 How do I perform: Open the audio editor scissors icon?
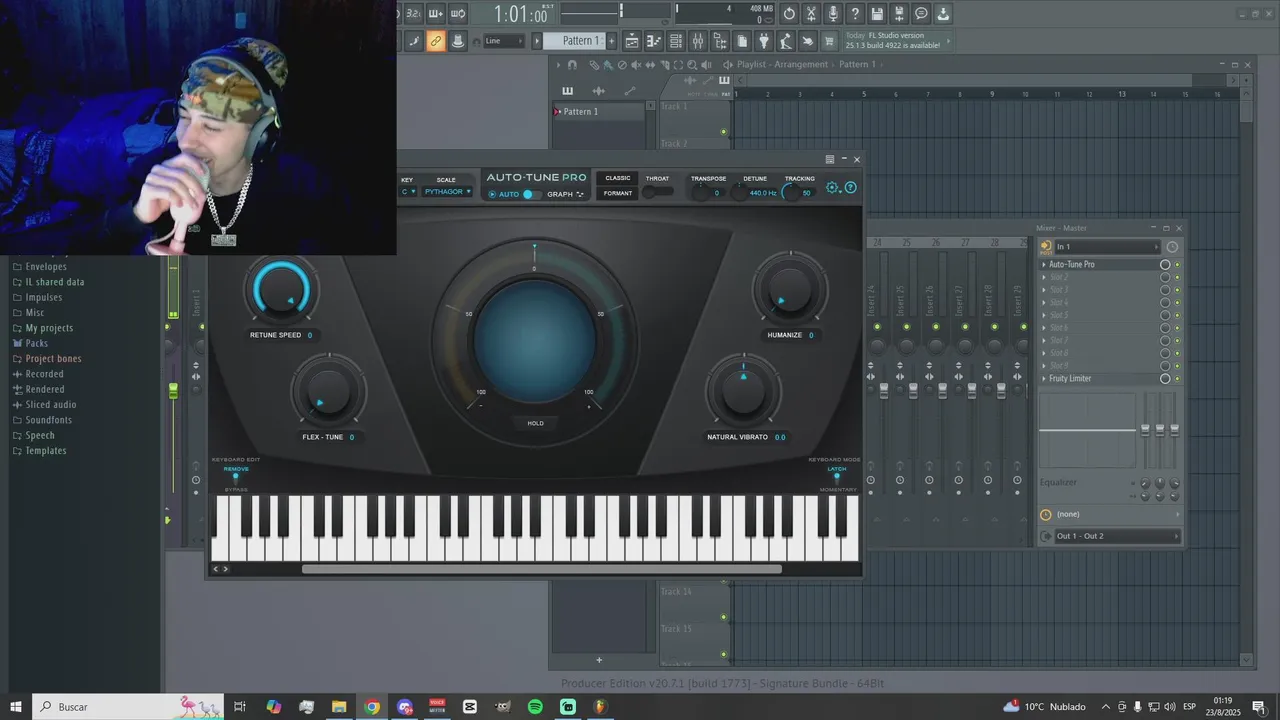(x=811, y=14)
